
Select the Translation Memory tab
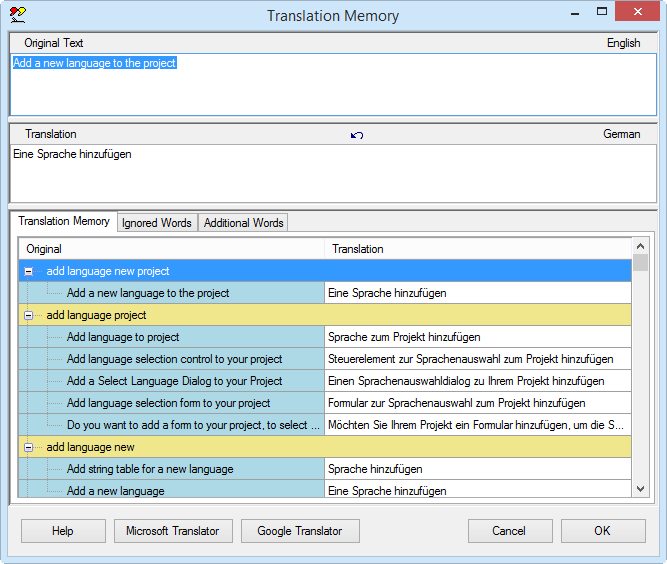[x=64, y=221]
